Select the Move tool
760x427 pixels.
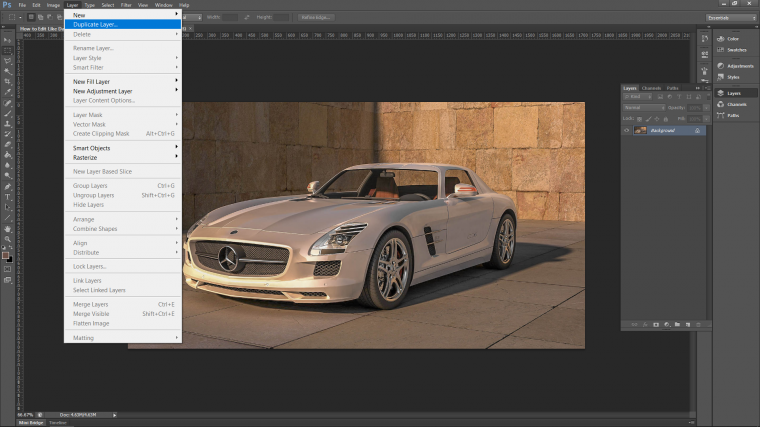click(x=7, y=40)
